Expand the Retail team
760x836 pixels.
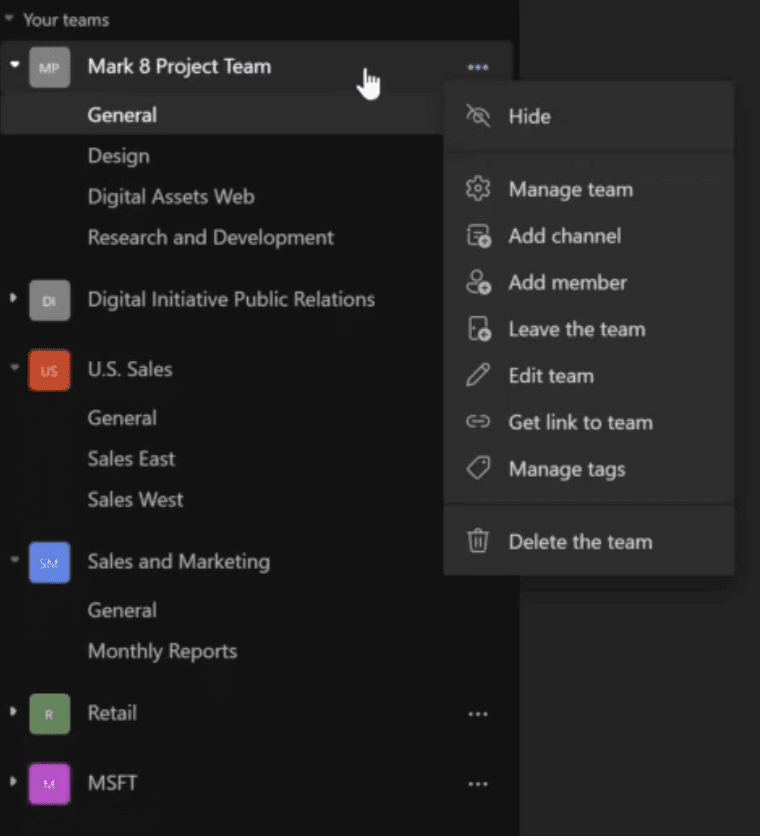coord(13,712)
